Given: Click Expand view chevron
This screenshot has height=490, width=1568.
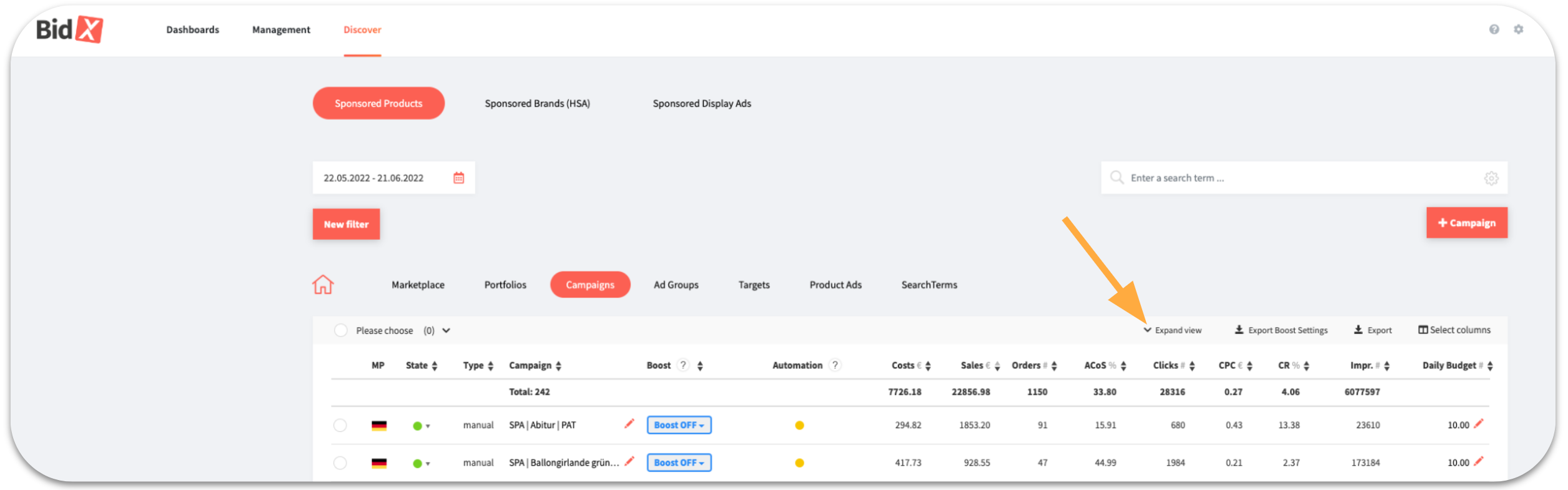Looking at the screenshot, I should (x=1147, y=330).
